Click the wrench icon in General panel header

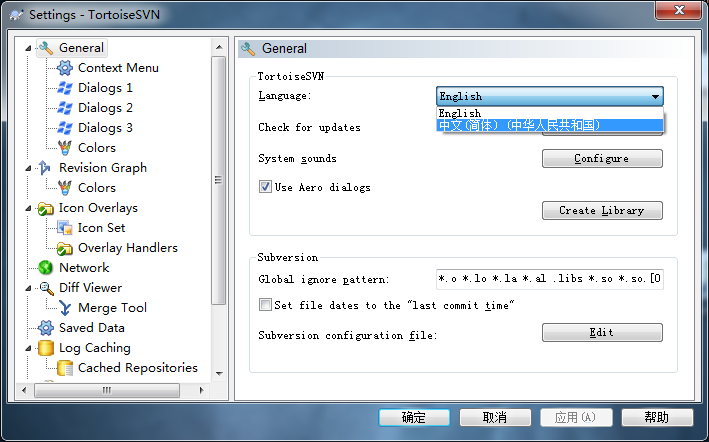pos(248,48)
